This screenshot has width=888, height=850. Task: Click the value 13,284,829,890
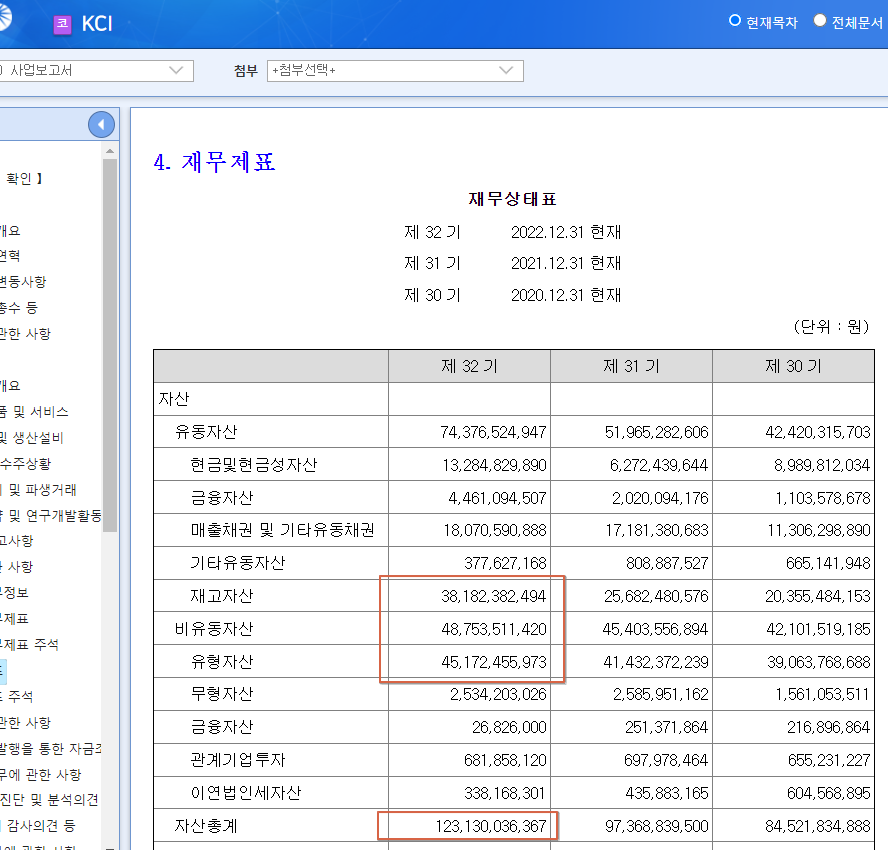(494, 465)
